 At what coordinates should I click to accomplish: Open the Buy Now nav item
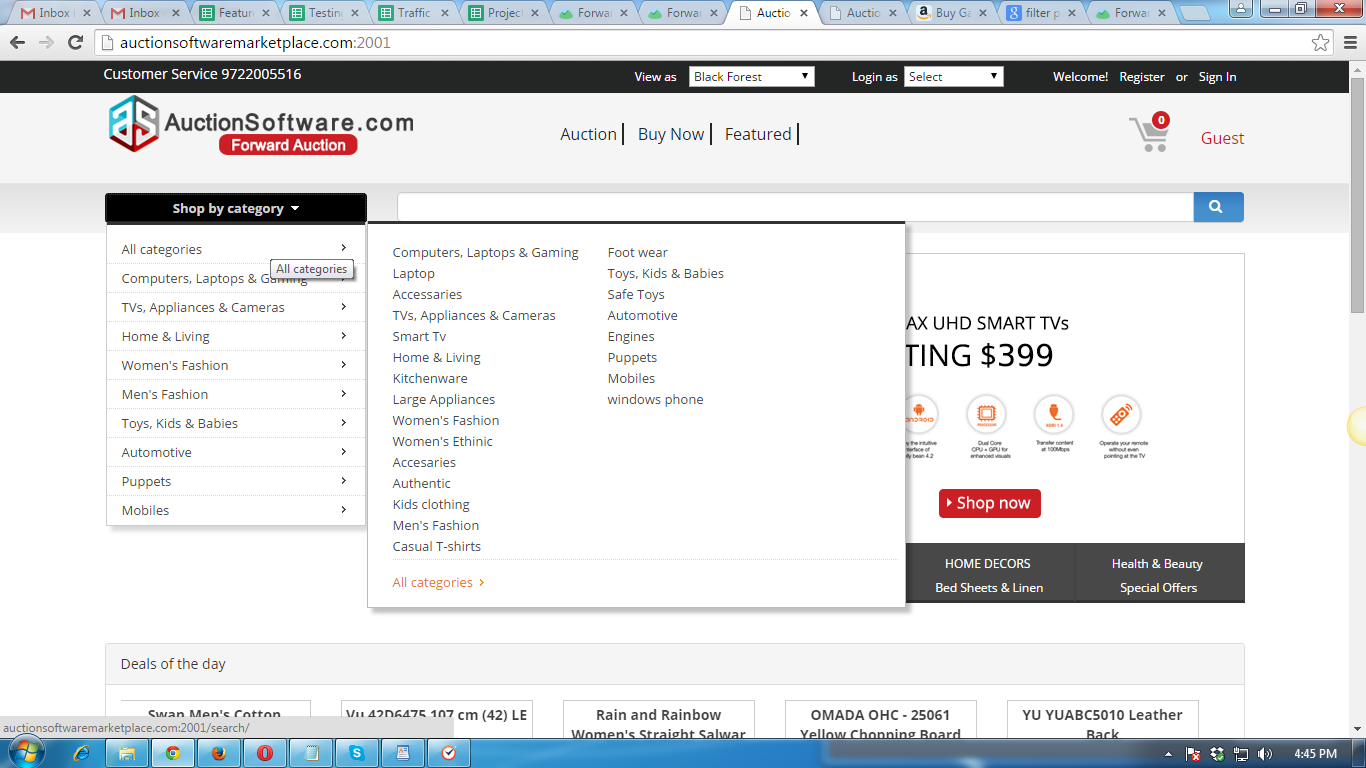tap(671, 134)
